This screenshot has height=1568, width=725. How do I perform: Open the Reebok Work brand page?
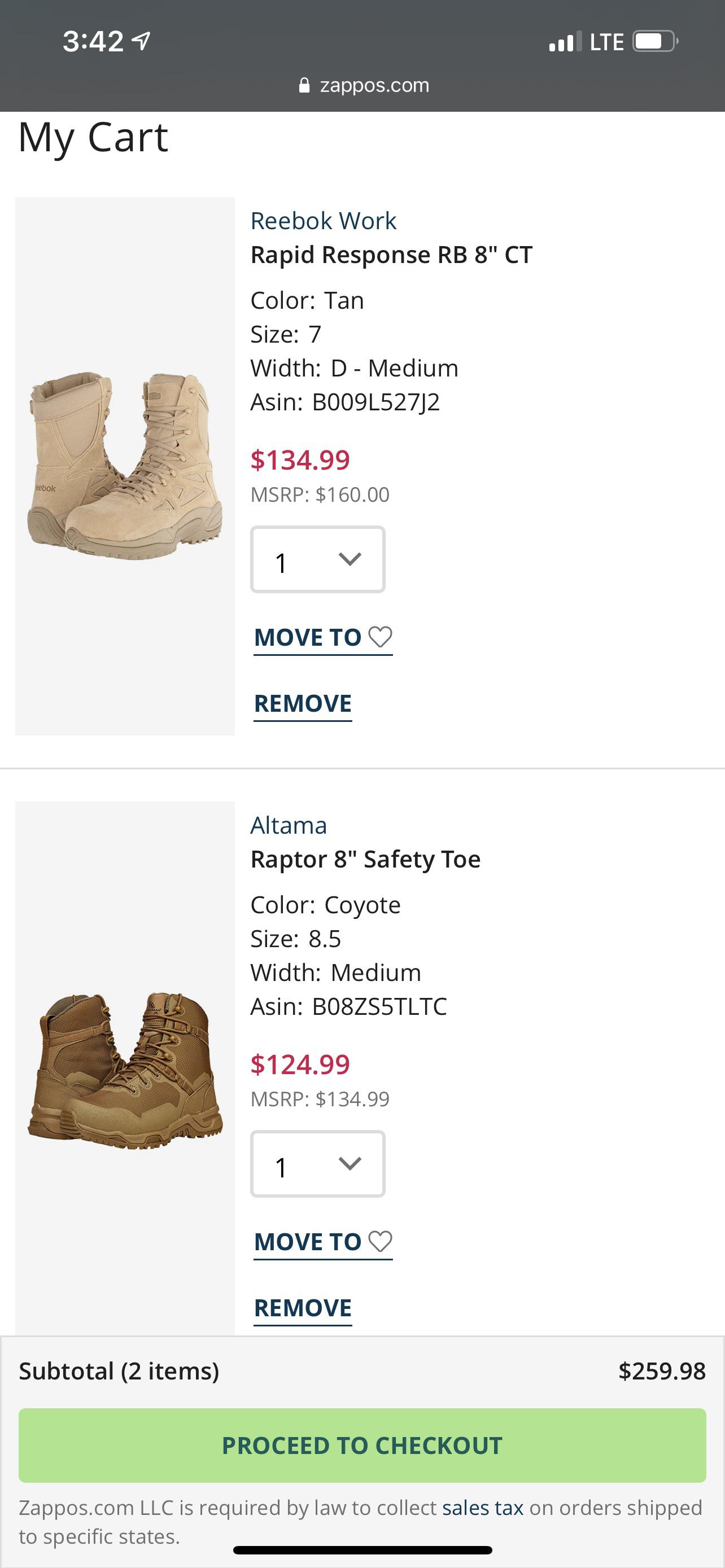click(322, 220)
